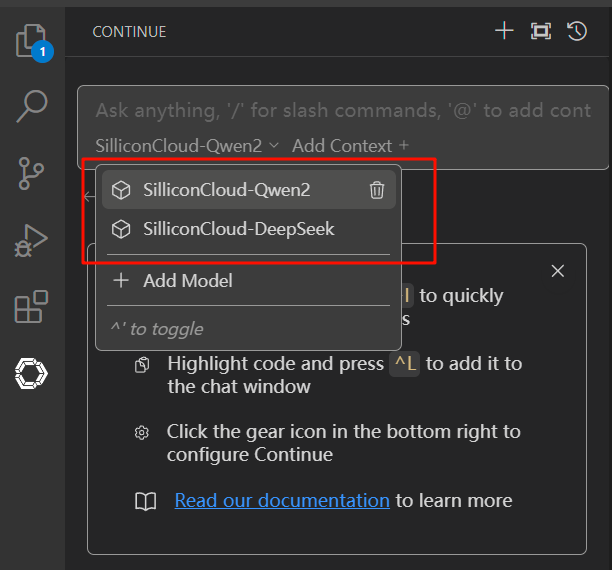Open Continue in full screen mode

point(541,31)
